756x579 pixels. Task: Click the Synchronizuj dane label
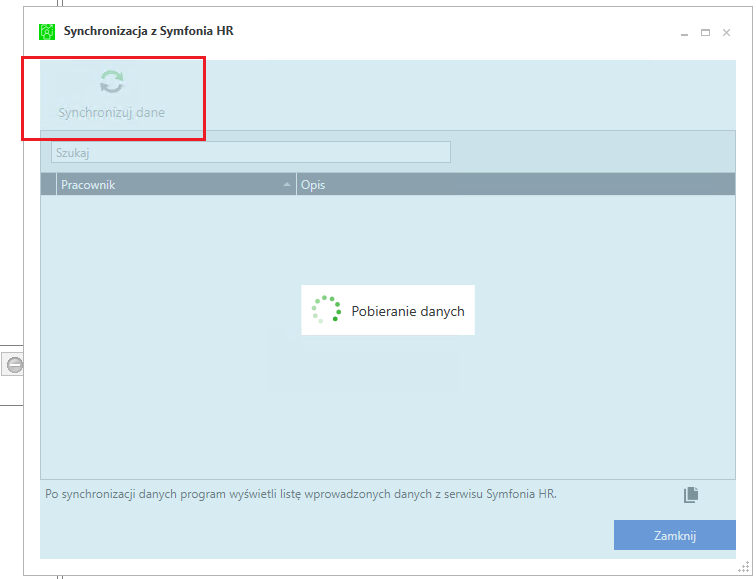point(111,112)
